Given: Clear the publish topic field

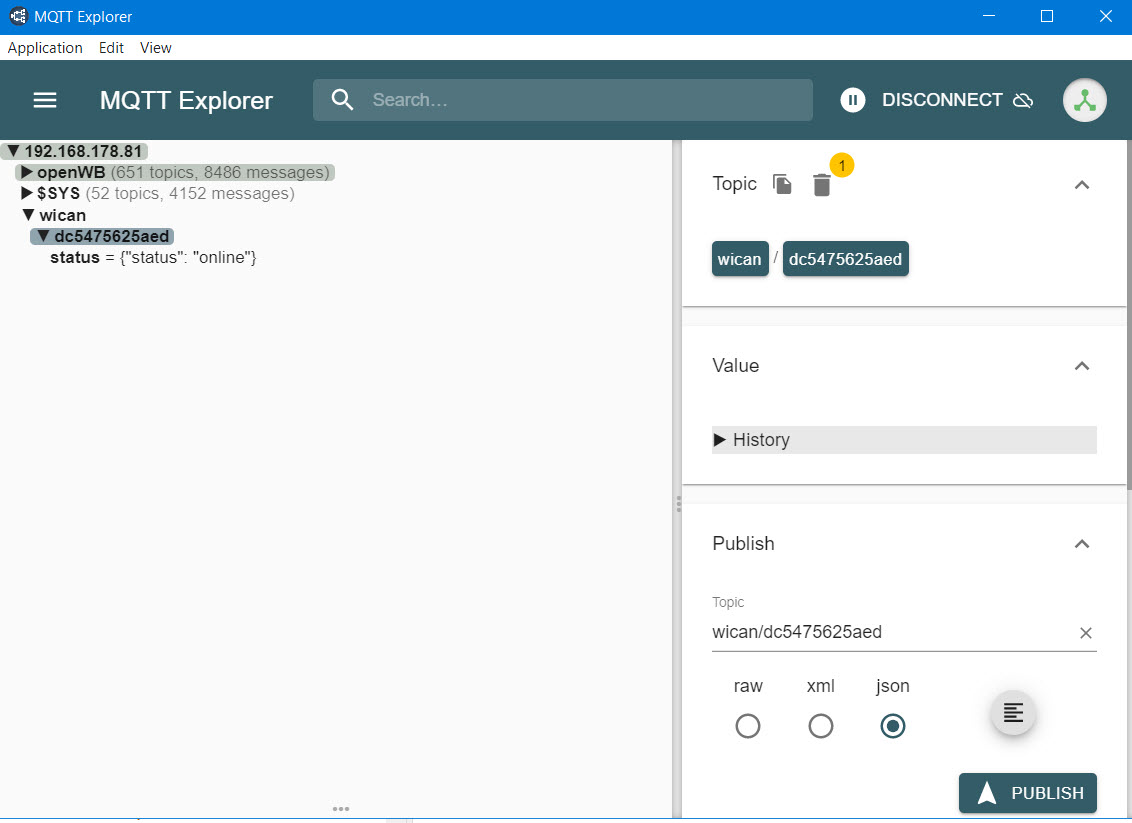Looking at the screenshot, I should [1085, 633].
